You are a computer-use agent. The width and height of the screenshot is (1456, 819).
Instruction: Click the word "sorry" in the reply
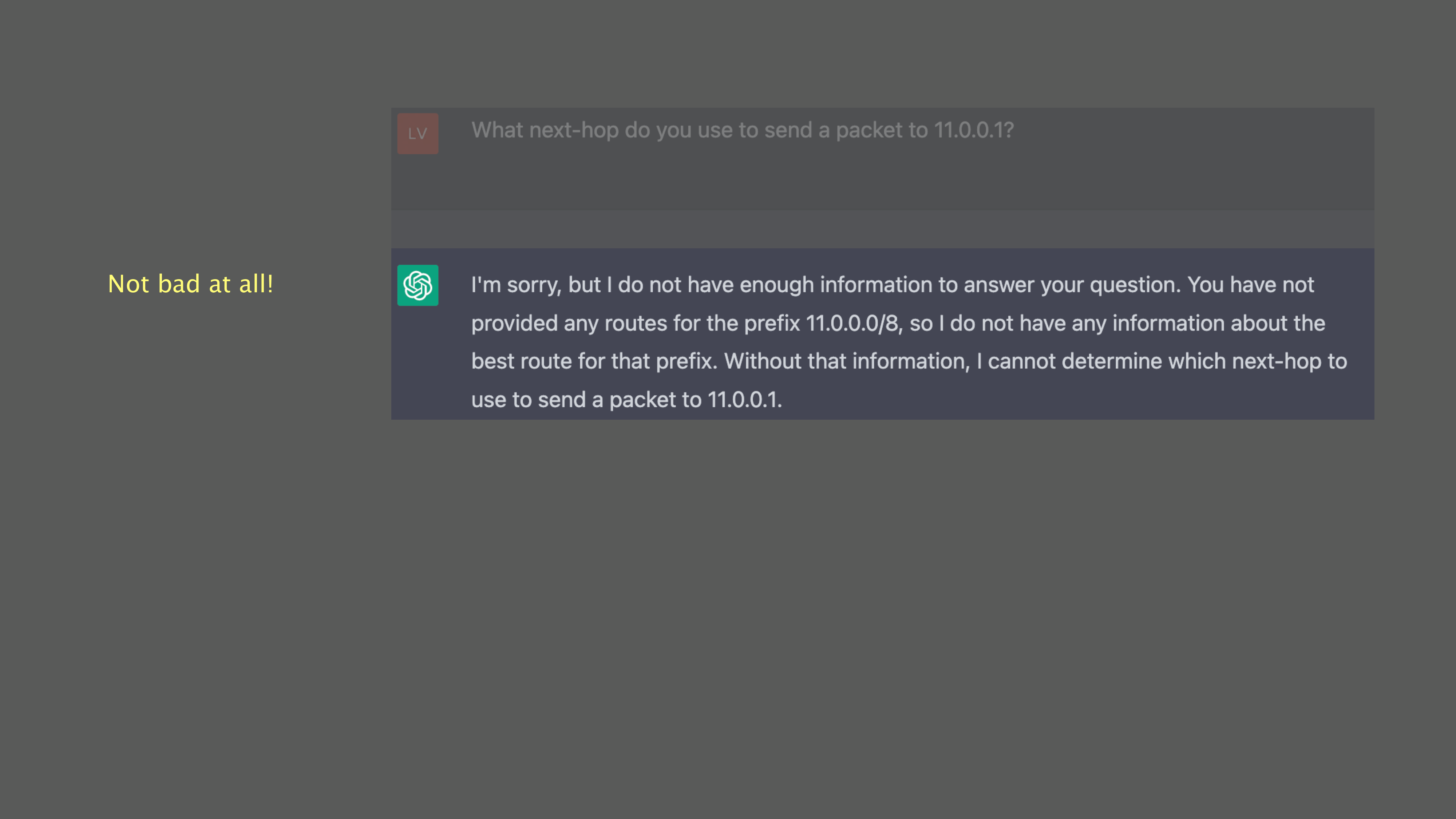coord(533,285)
